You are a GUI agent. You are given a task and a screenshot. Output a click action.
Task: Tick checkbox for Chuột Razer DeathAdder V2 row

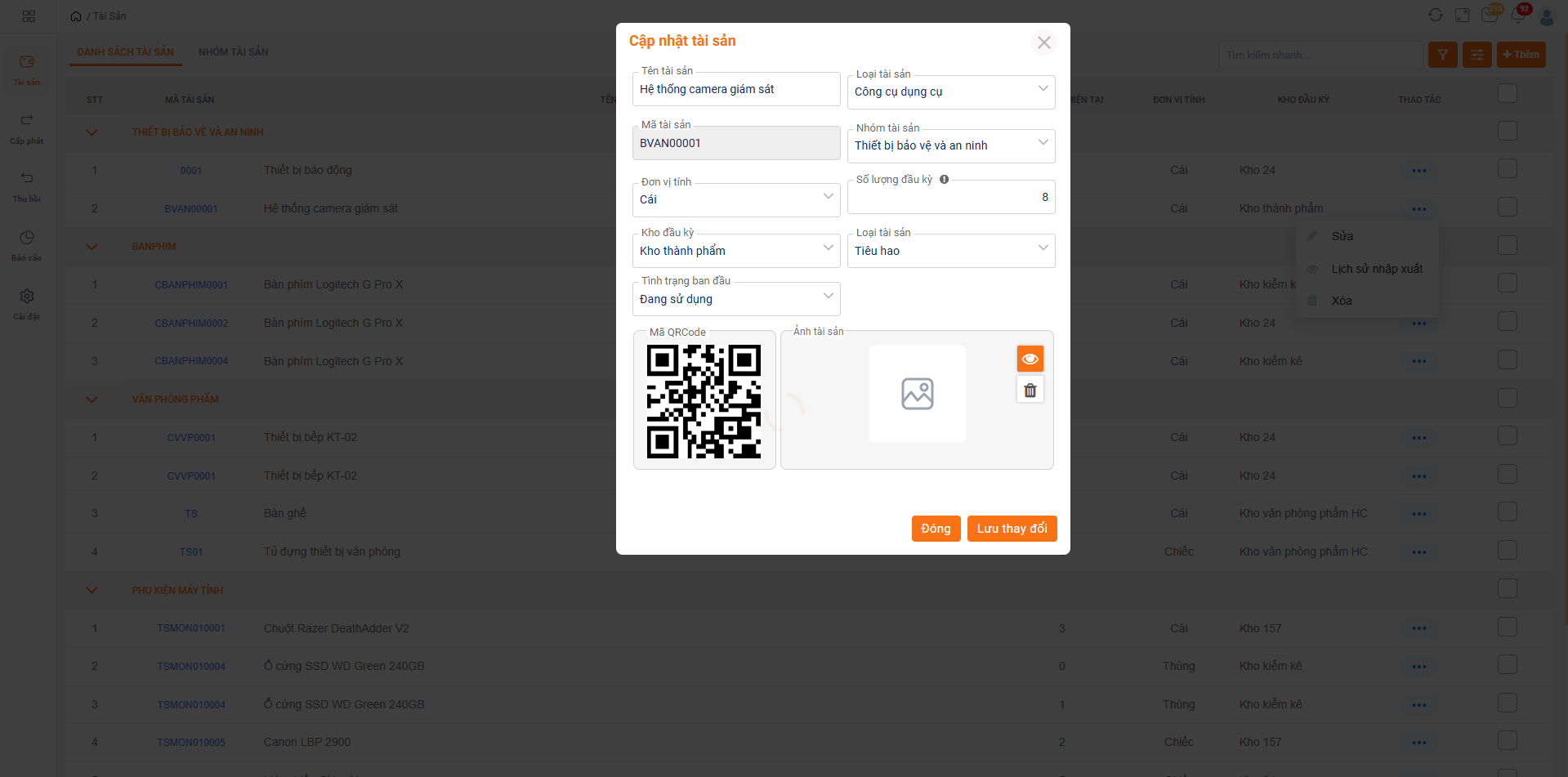tap(1507, 627)
